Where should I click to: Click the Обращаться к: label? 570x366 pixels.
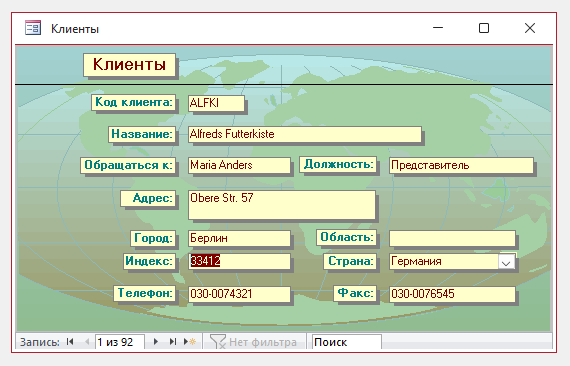click(x=128, y=165)
